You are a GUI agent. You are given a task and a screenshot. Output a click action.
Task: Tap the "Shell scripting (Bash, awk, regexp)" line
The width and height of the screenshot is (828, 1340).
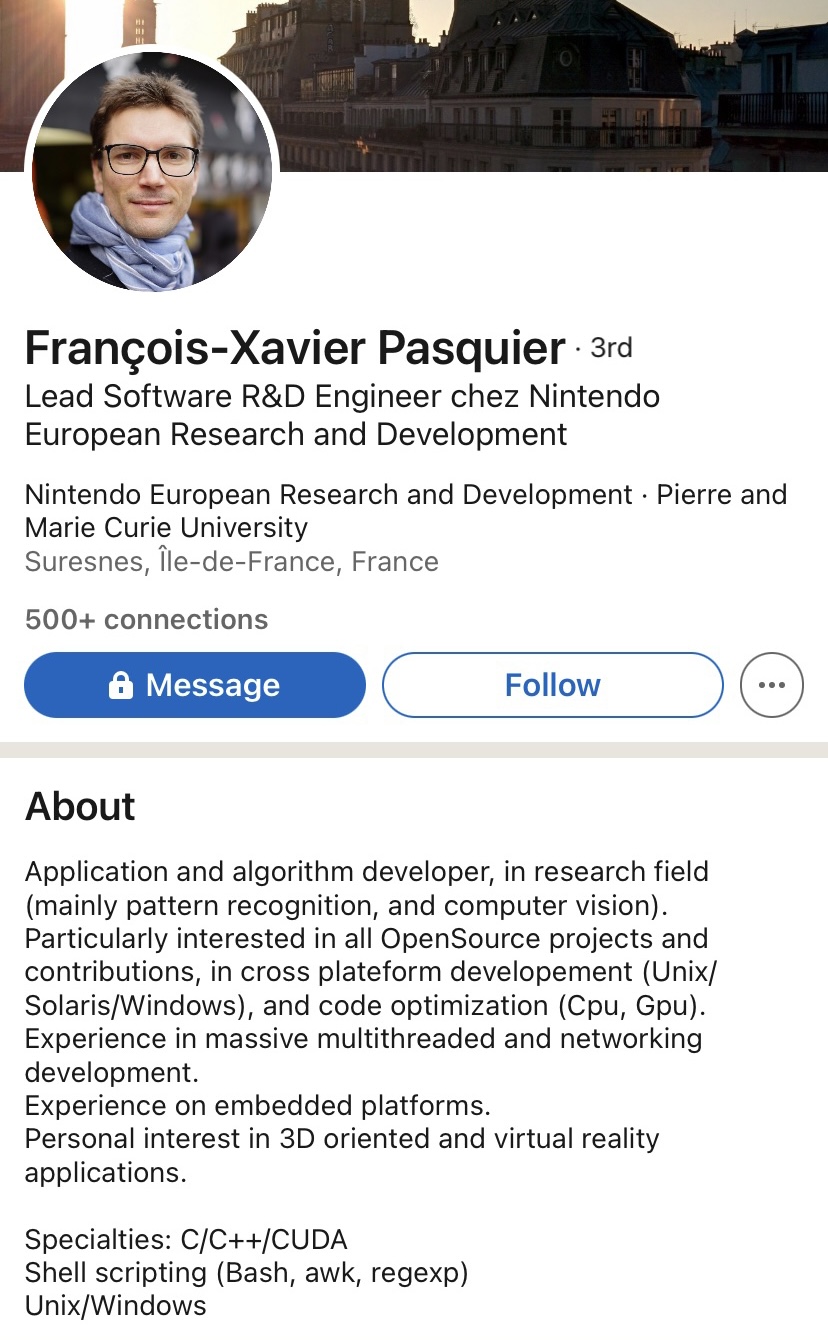coord(246,1273)
